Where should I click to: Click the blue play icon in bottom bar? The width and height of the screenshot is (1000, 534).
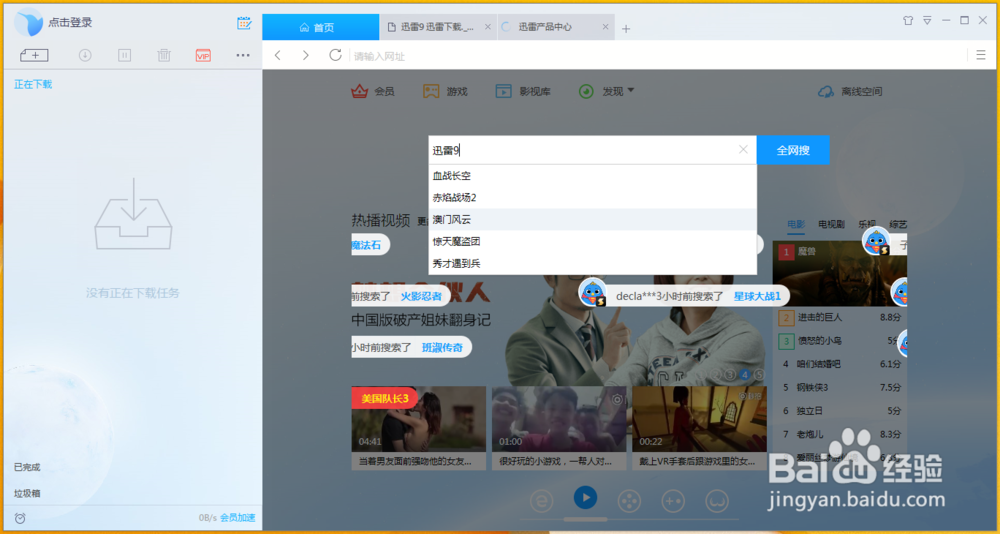[585, 498]
